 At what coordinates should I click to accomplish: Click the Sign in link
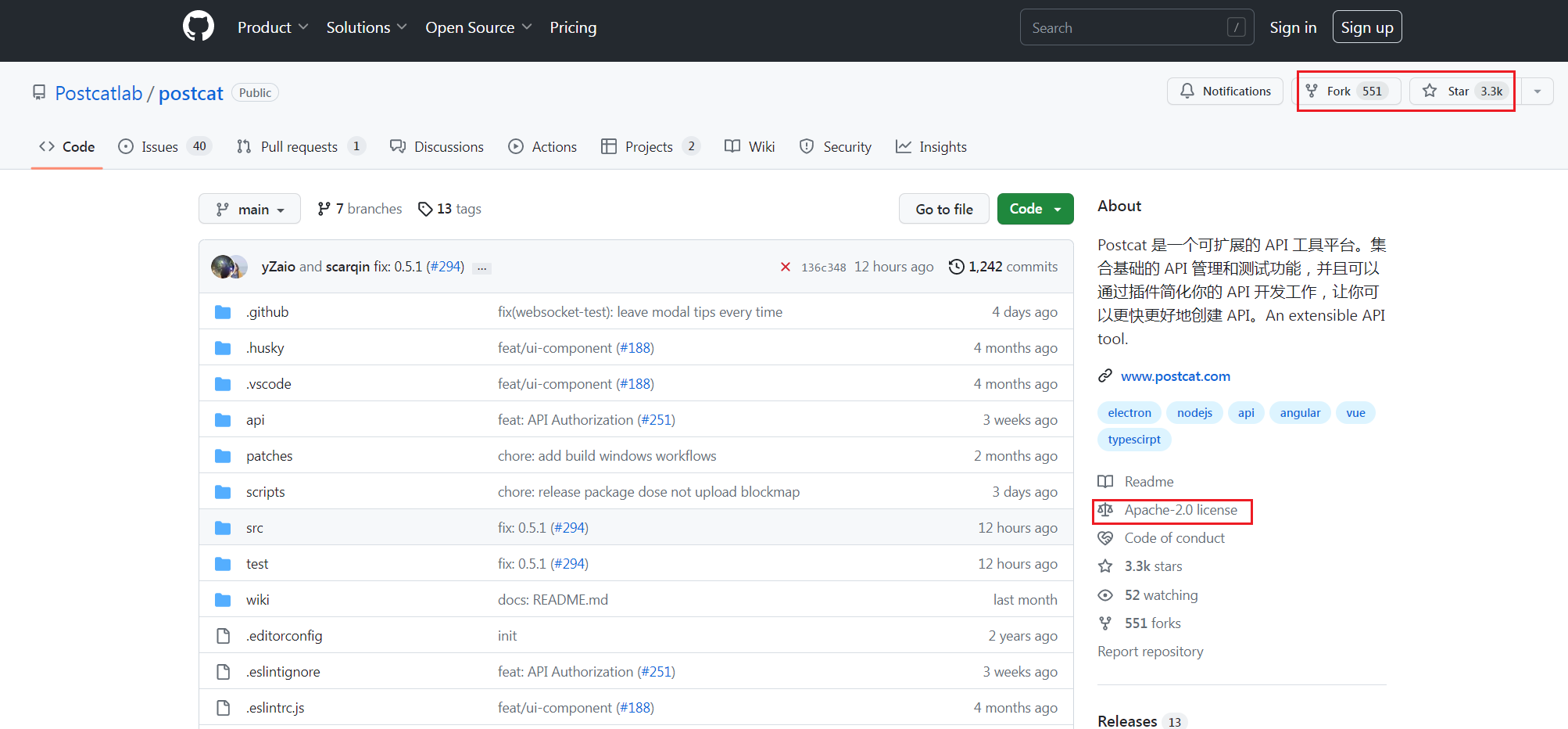[x=1293, y=27]
